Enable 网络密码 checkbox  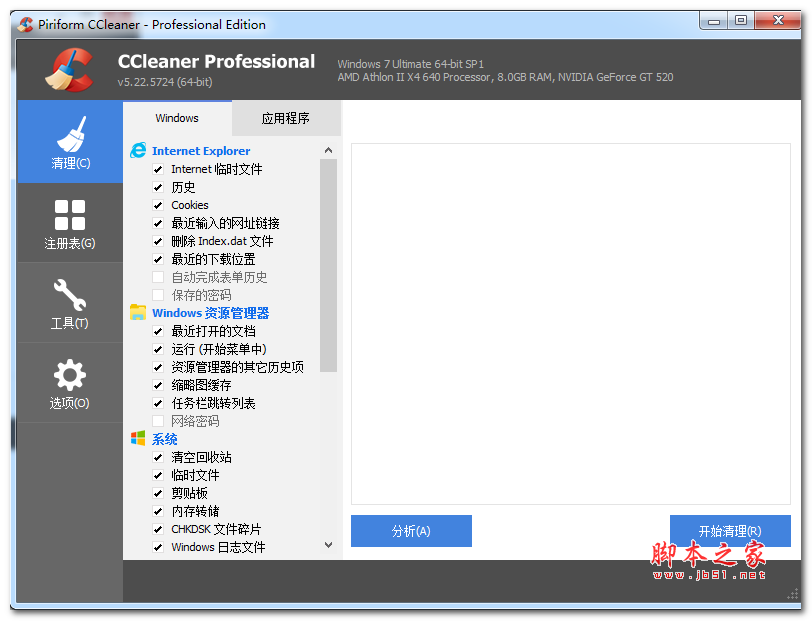pyautogui.click(x=158, y=421)
